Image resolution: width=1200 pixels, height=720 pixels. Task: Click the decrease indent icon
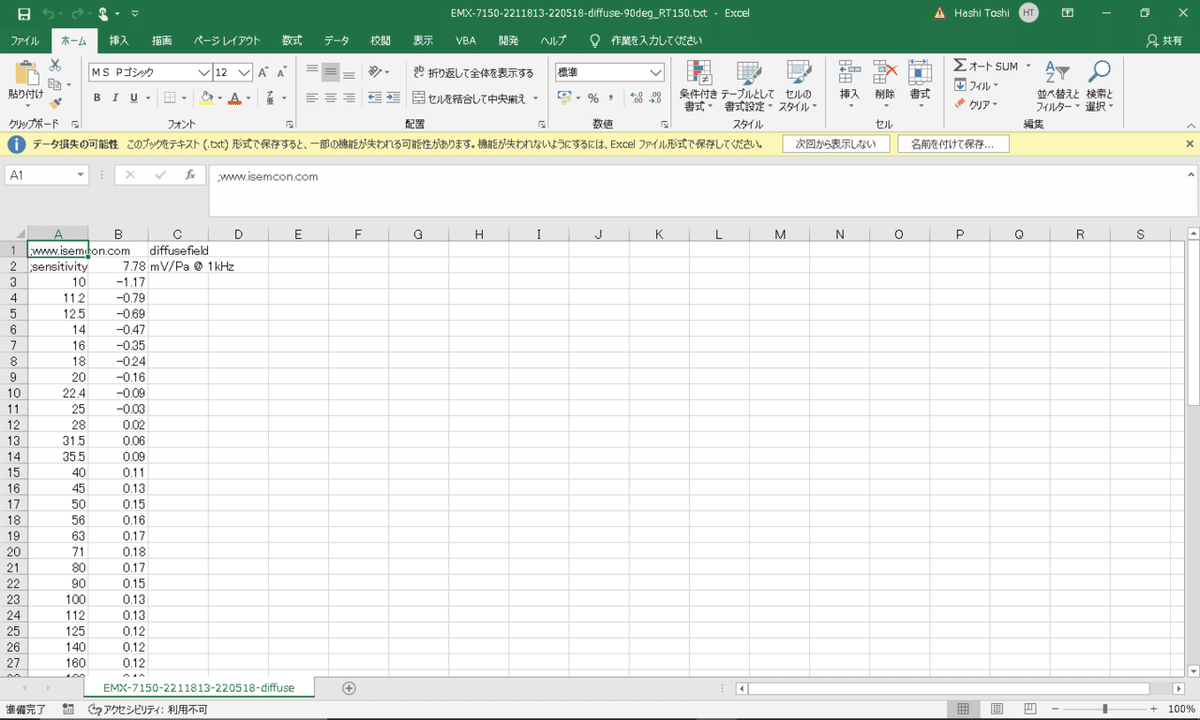(x=375, y=98)
